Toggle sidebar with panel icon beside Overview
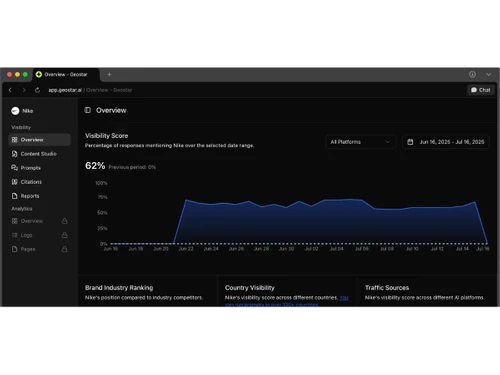This screenshot has height=375, width=500. click(x=88, y=110)
